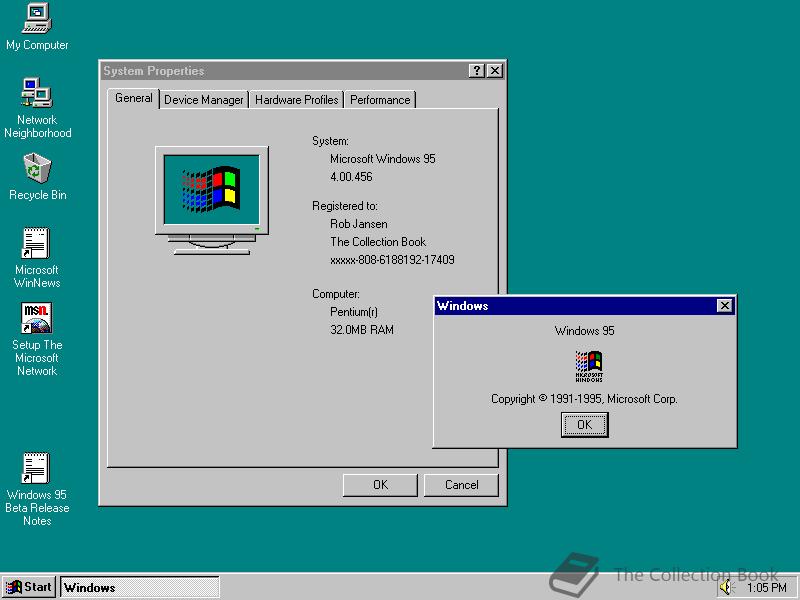
Task: Click the clock showing 1:05 PM
Action: coord(766,588)
